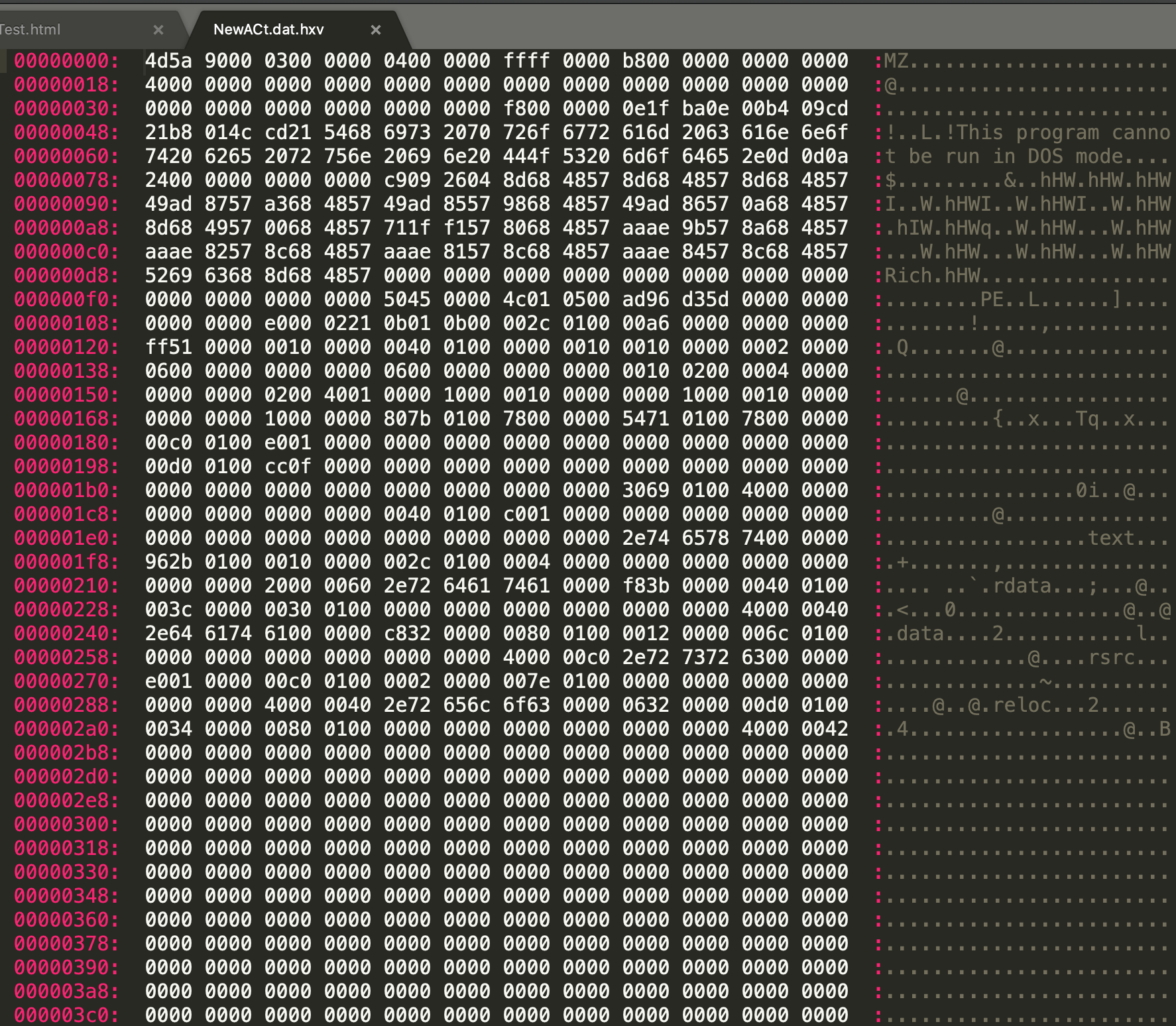The width and height of the screenshot is (1176, 1026).
Task: Click hex value 5045 PE signature
Action: pyautogui.click(x=407, y=300)
